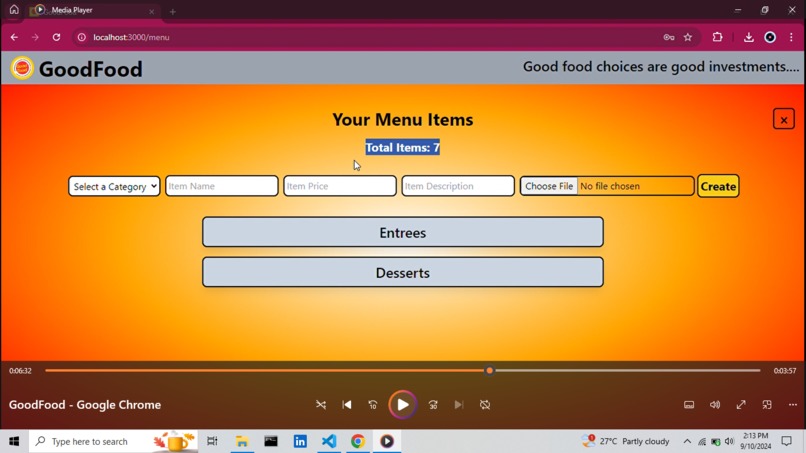Click the battery icon in system tray
Viewport: 806px width, 453px height.
pyautogui.click(x=716, y=442)
